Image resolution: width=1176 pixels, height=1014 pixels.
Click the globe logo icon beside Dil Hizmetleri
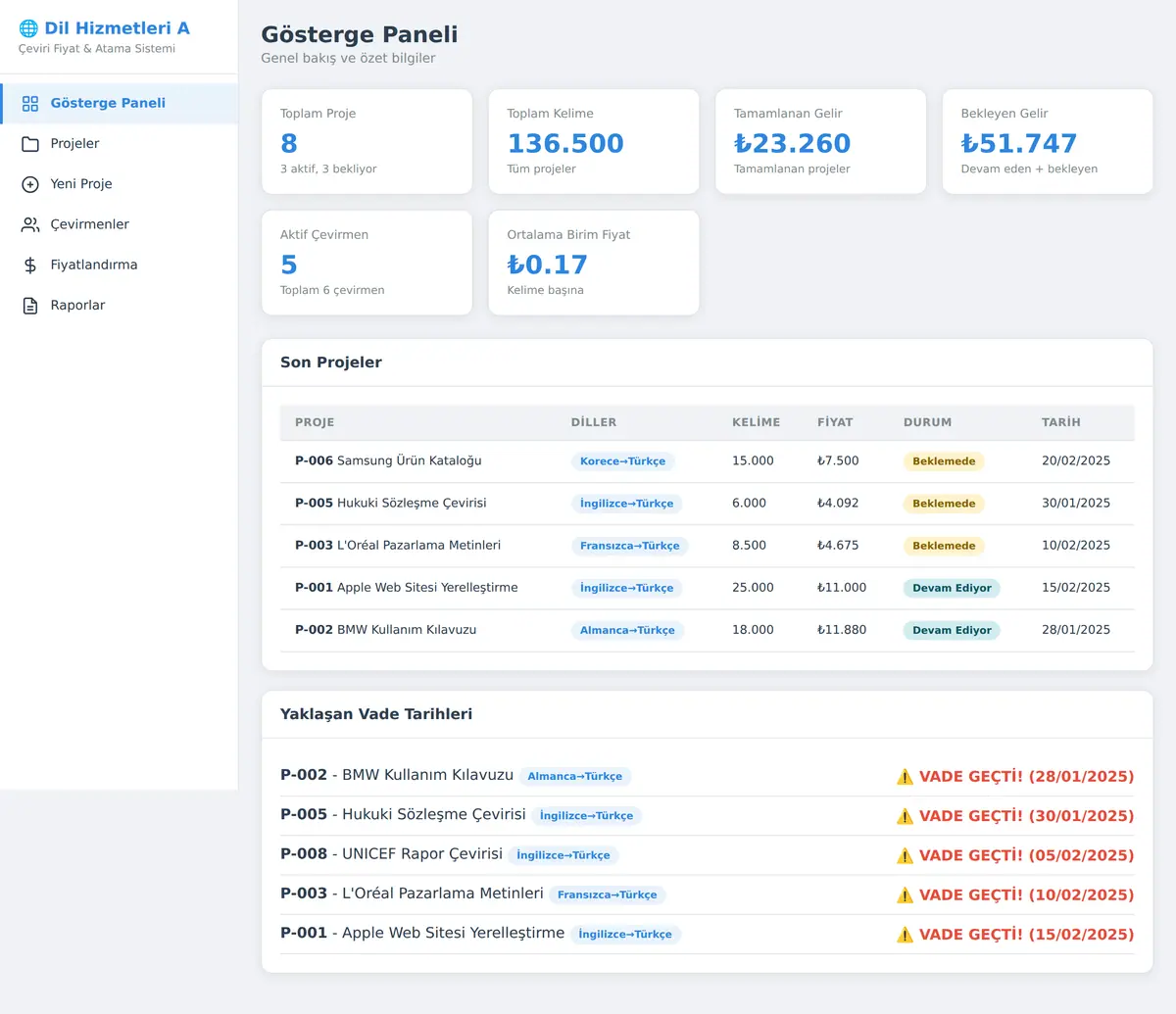28,28
